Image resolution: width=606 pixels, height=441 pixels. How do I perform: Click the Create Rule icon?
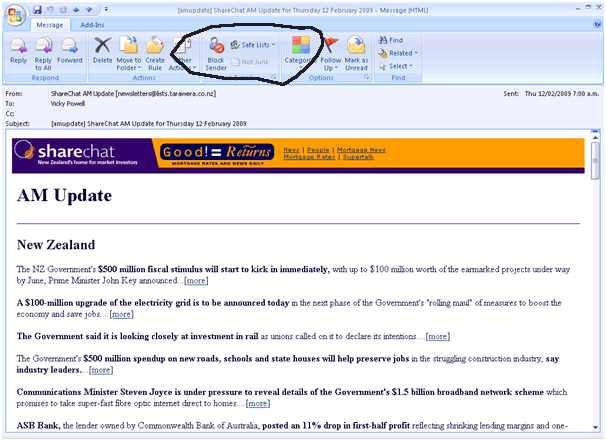(x=155, y=50)
